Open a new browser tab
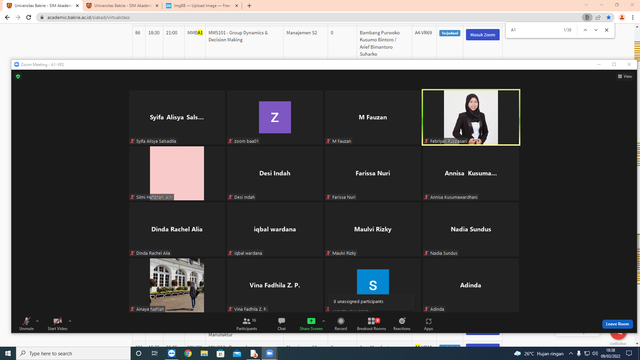 pyautogui.click(x=249, y=6)
